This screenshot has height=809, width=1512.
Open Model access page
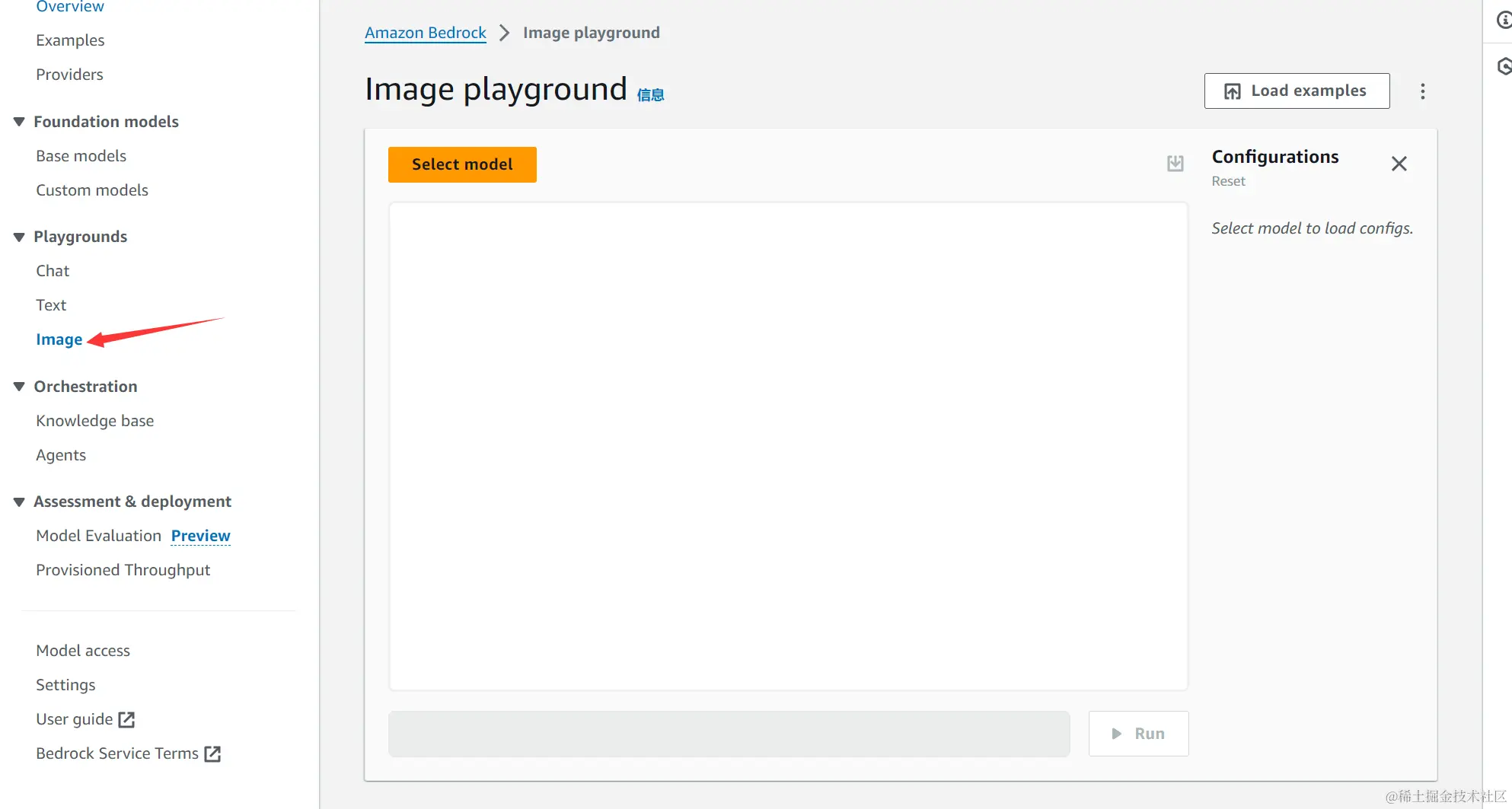click(x=83, y=651)
